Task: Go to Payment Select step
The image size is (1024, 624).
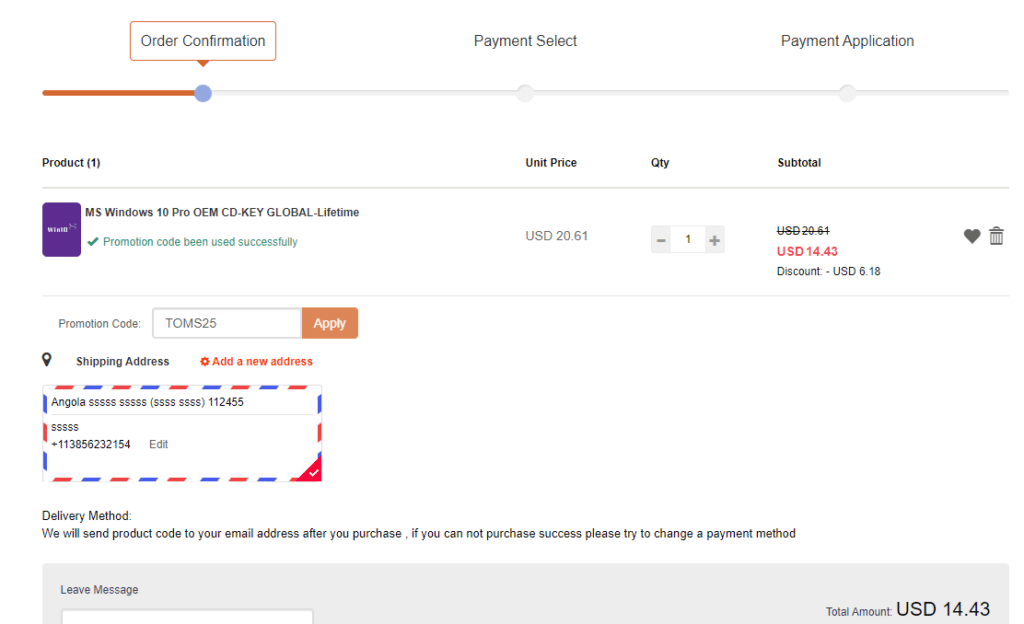Action: pyautogui.click(x=525, y=41)
